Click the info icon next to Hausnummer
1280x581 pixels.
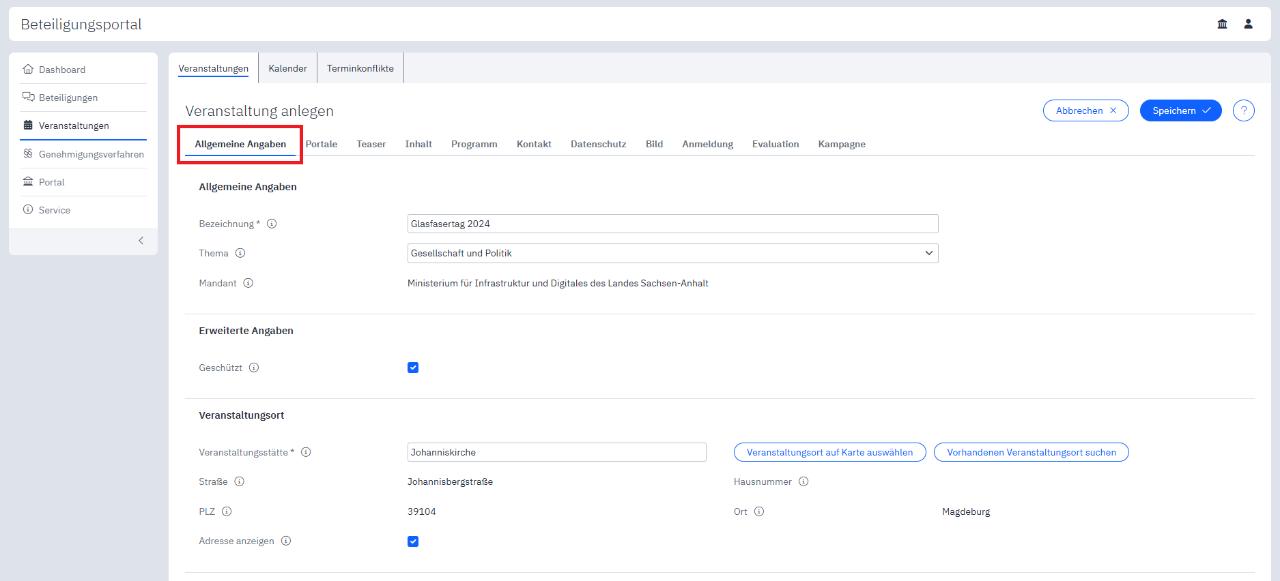click(803, 482)
